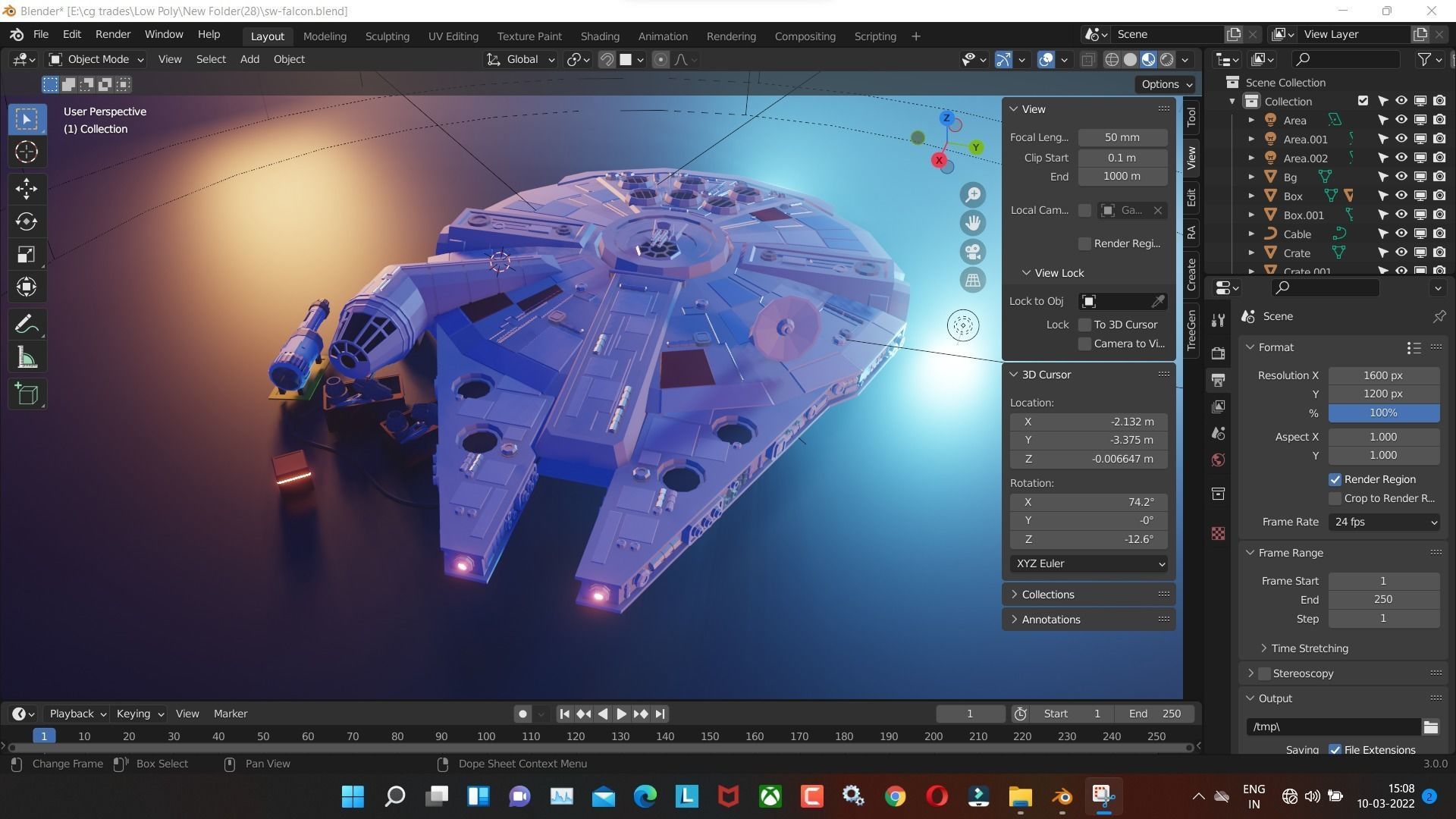
Task: Click the viewport zoom magnifier icon
Action: 973,195
